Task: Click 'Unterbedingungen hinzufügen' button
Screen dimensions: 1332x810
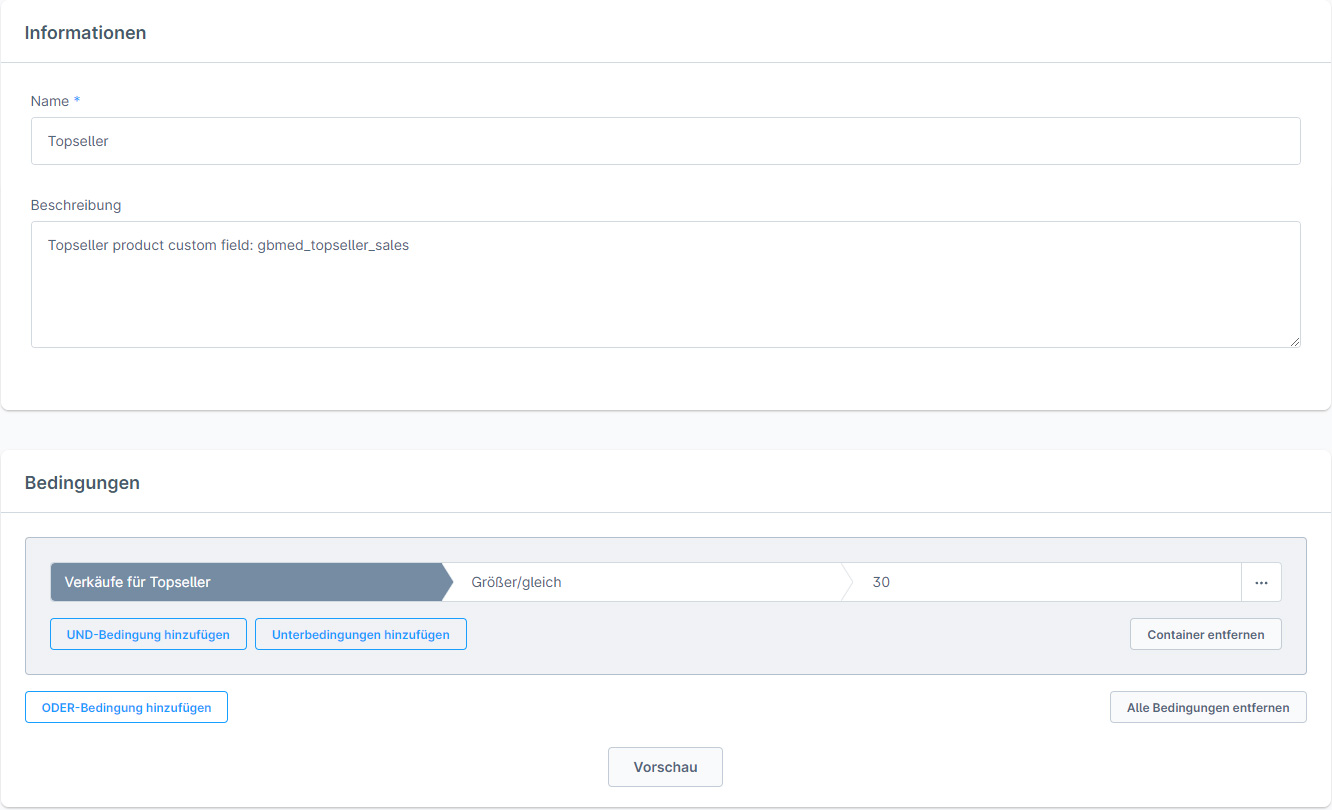Action: click(361, 634)
